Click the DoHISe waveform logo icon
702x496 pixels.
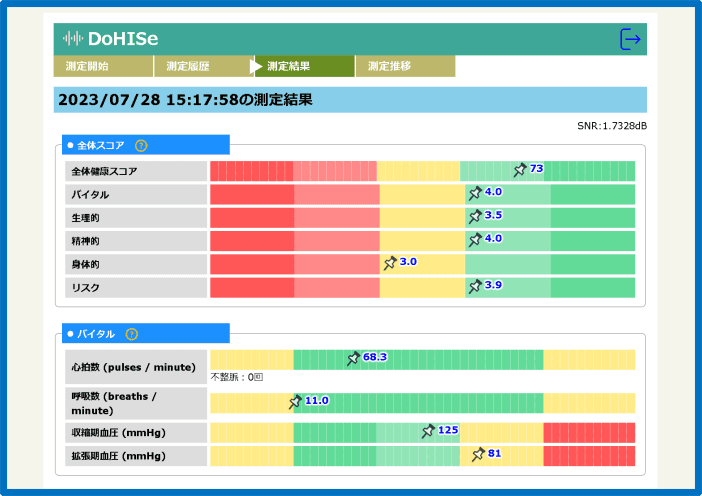73,39
